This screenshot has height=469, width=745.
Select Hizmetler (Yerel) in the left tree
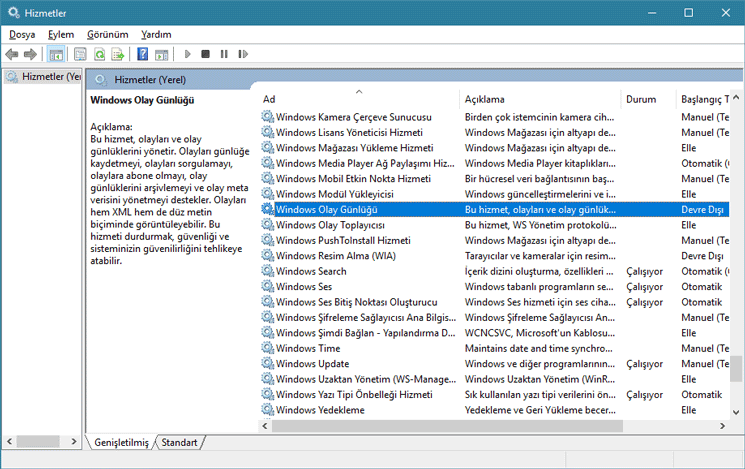(44, 77)
